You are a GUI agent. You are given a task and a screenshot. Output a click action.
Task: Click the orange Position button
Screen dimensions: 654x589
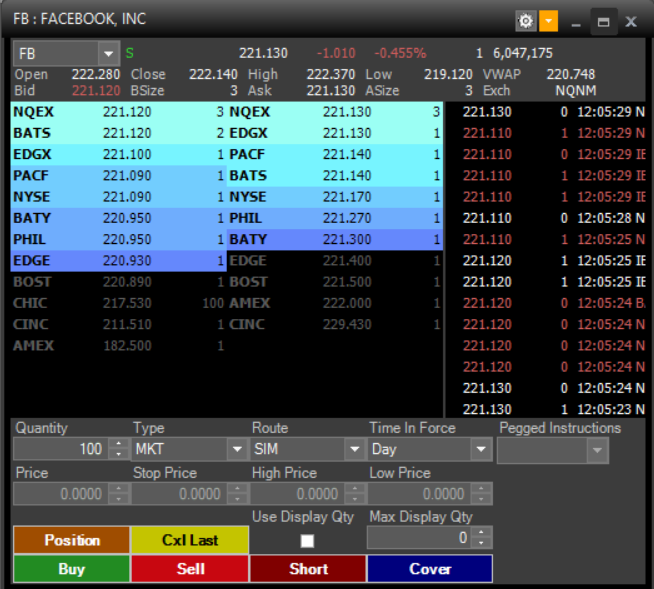click(72, 540)
